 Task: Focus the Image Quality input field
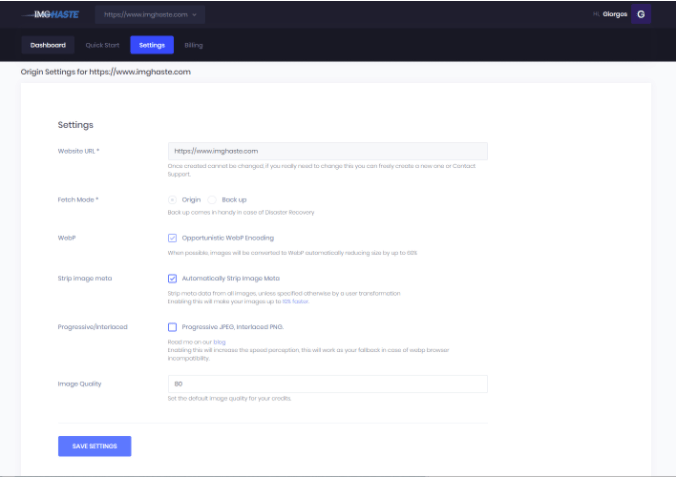[327, 384]
